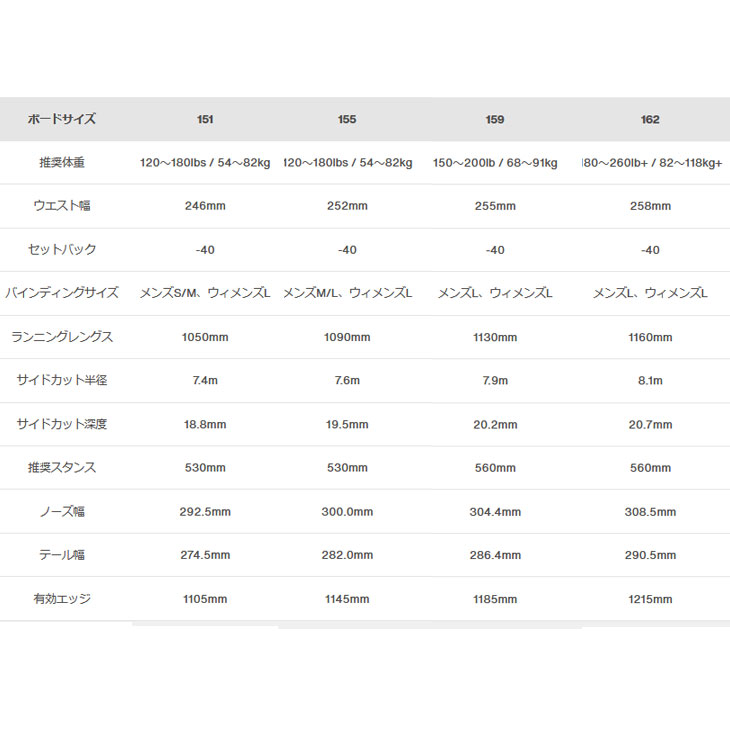Screen dimensions: 730x730
Task: Click the 1050mm running length value
Action: pyautogui.click(x=205, y=338)
